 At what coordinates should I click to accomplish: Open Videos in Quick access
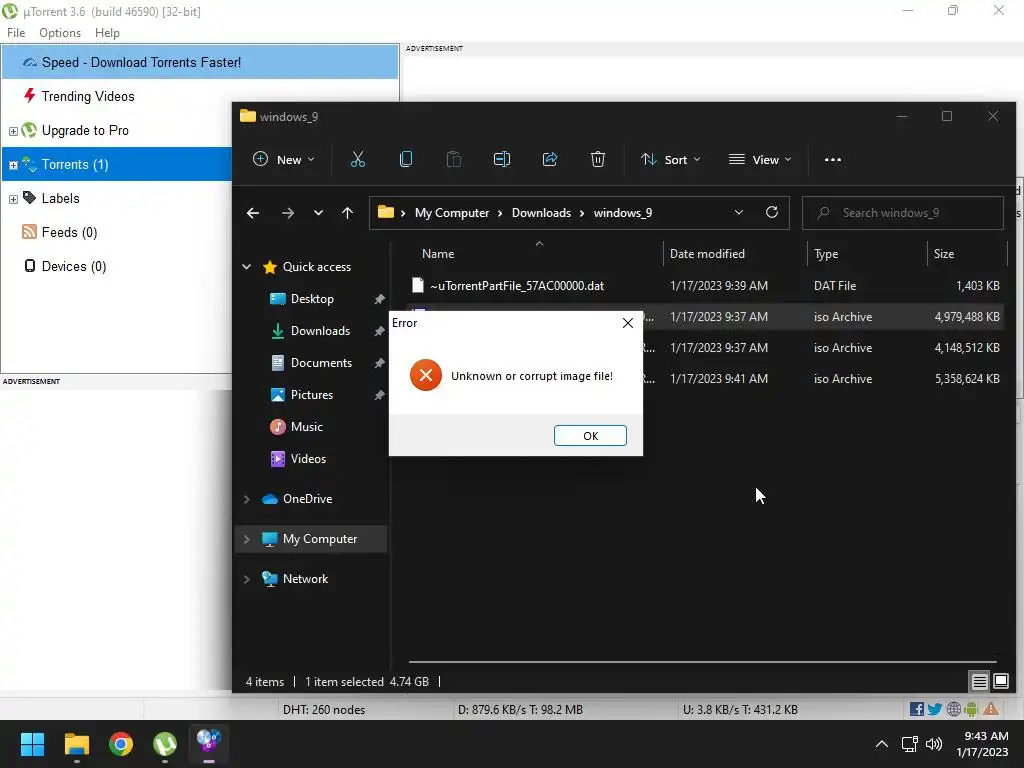click(x=308, y=458)
